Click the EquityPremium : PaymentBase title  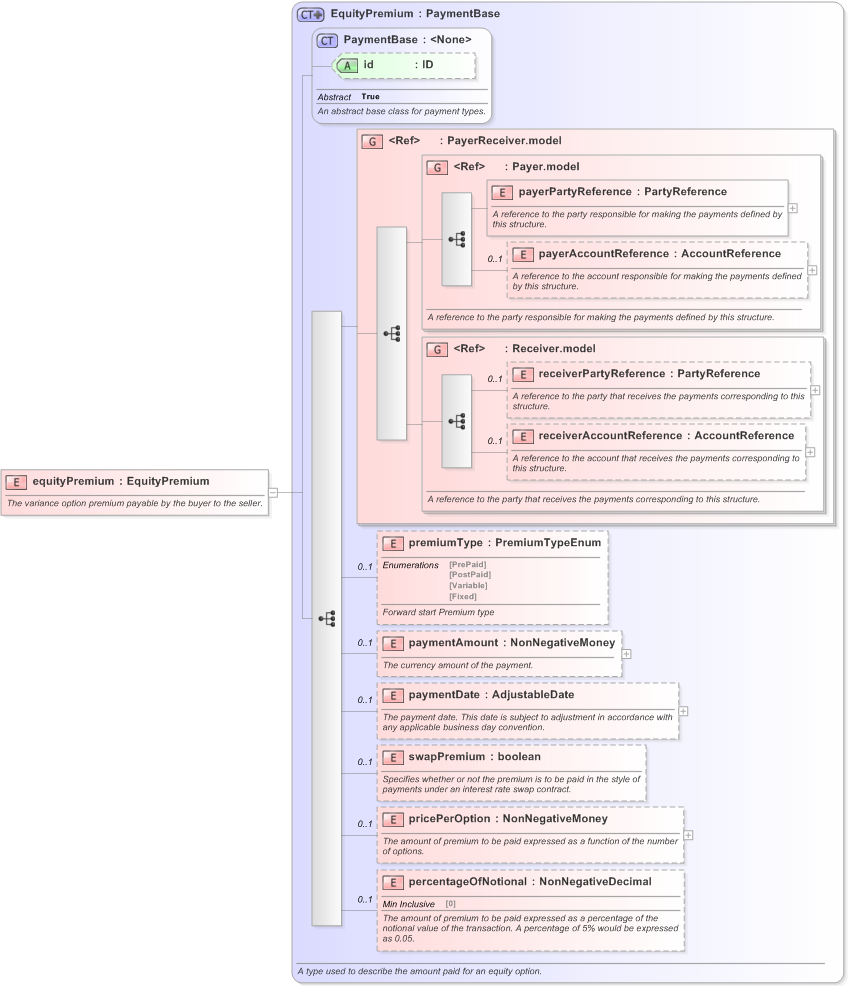tap(415, 14)
